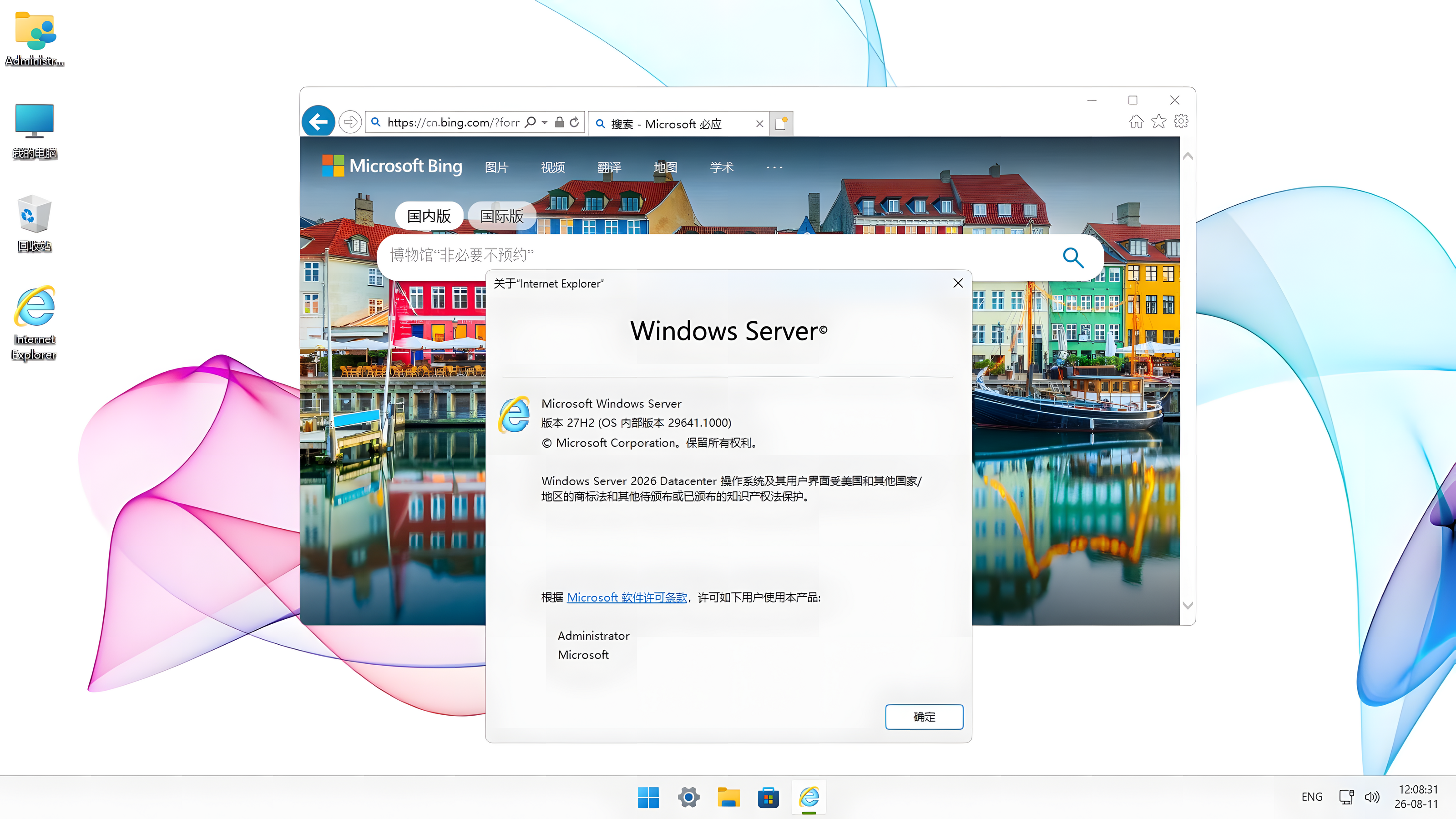Click the network icon in system tray
The width and height of the screenshot is (1456, 819).
click(1346, 797)
